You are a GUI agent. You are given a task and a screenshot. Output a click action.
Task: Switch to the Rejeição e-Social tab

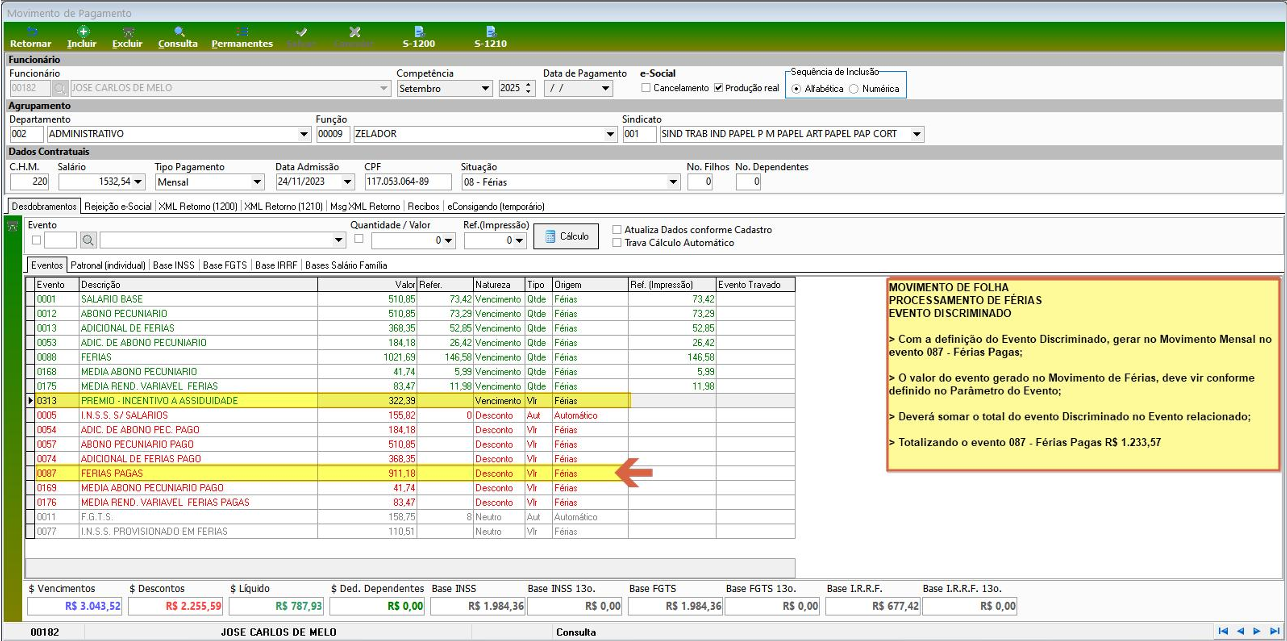point(118,206)
